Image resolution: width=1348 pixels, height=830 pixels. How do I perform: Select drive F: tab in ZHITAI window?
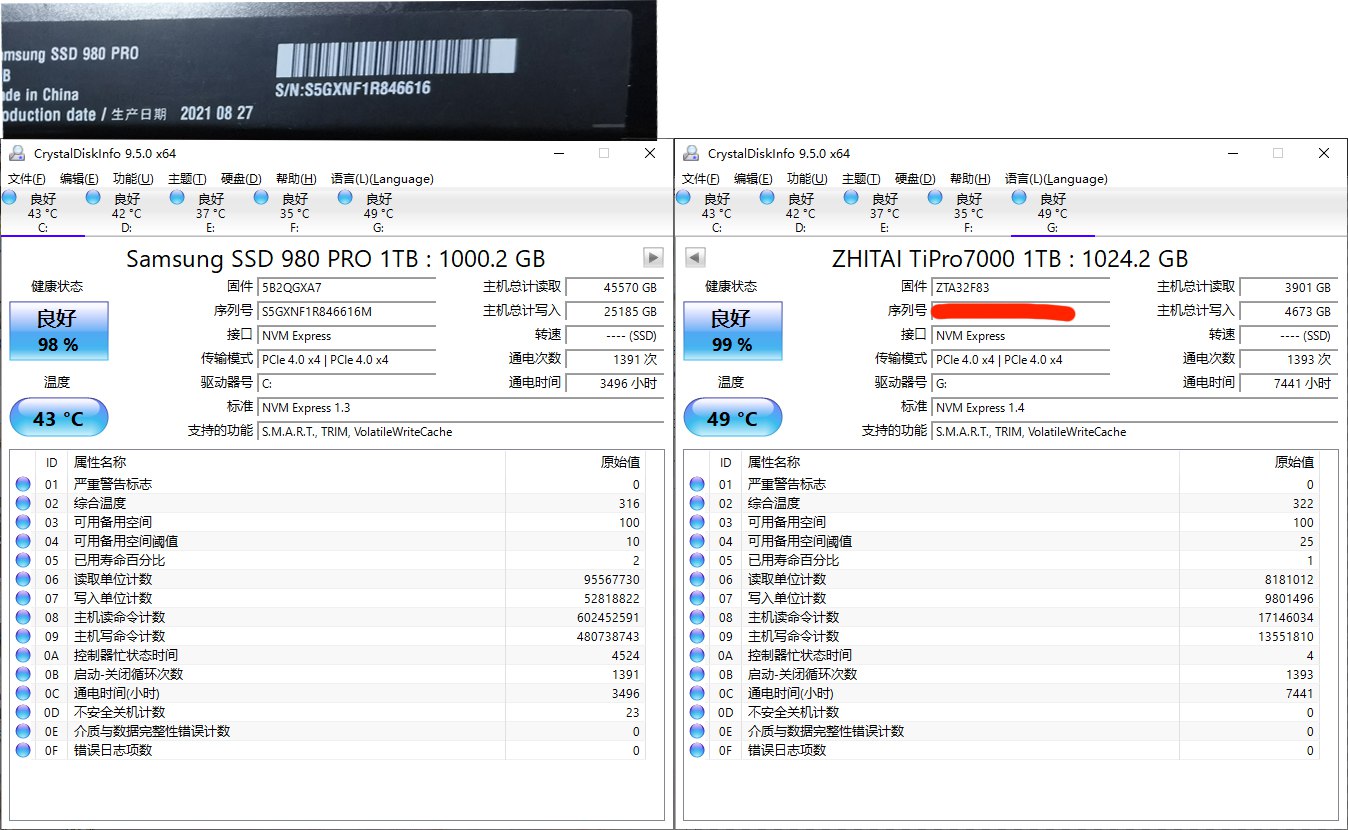click(x=968, y=212)
